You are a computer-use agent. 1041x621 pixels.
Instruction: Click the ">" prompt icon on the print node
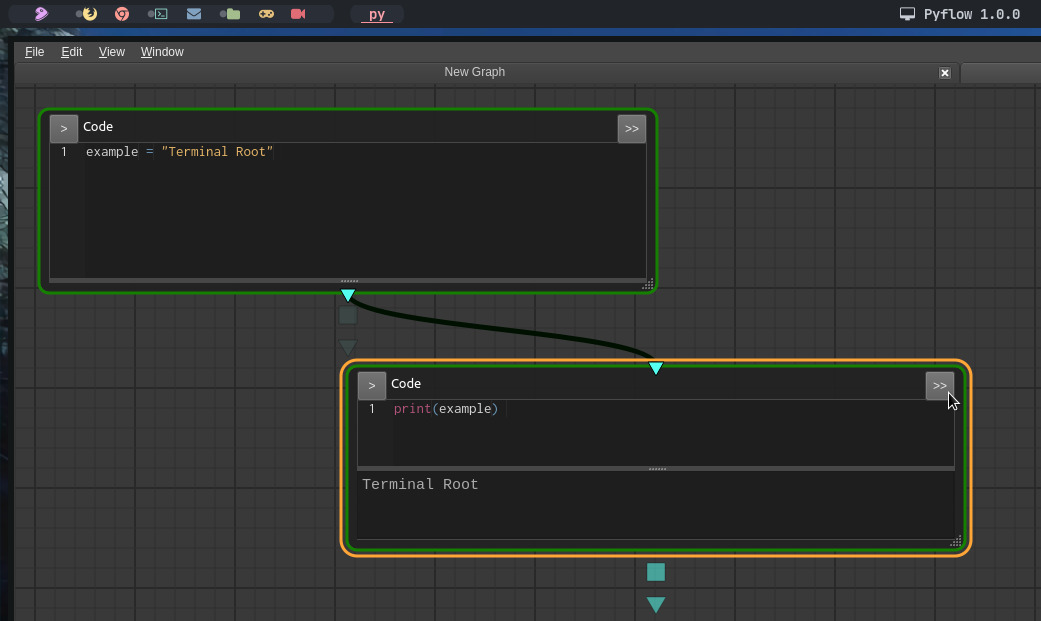coord(371,385)
